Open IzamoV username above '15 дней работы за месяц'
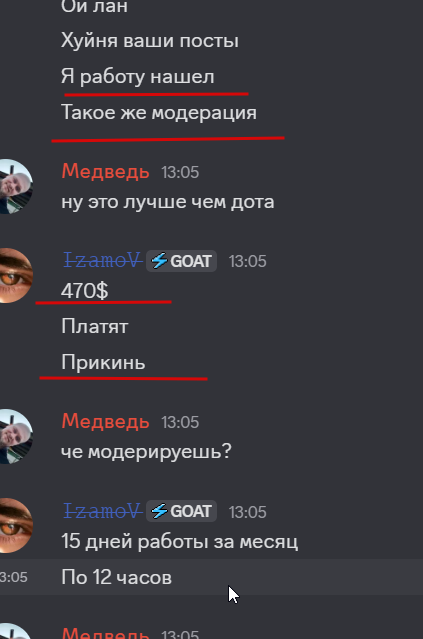This screenshot has height=639, width=423. [102, 511]
